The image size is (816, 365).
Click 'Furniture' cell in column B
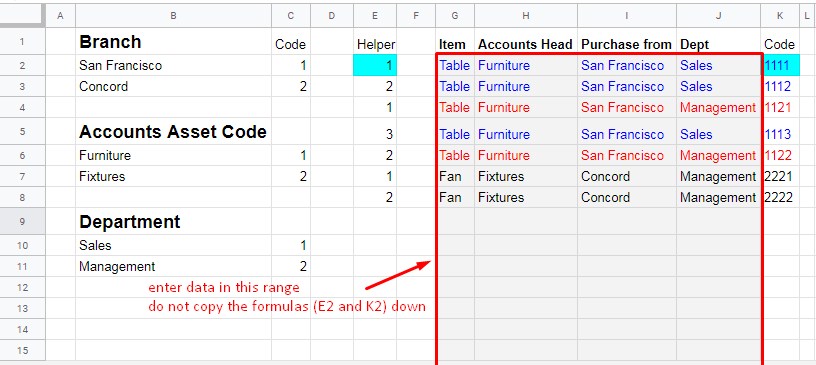pos(173,155)
